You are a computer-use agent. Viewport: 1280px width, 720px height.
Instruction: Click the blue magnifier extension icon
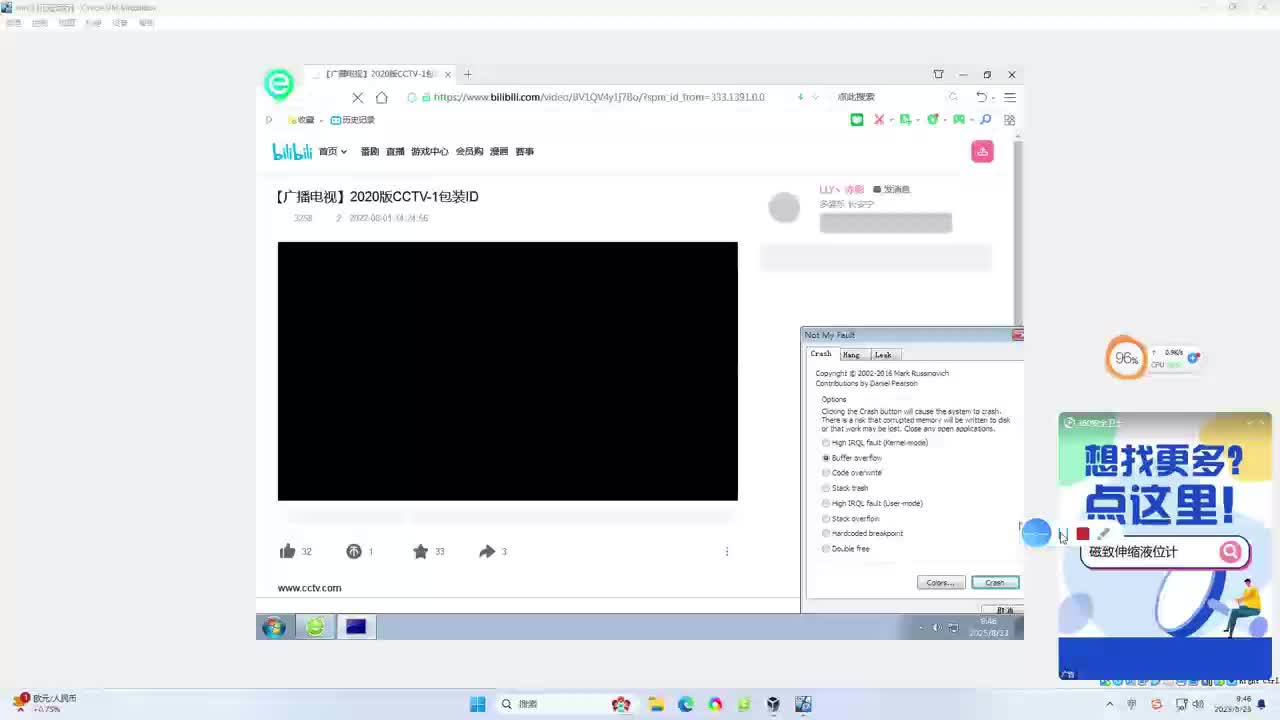tap(985, 120)
